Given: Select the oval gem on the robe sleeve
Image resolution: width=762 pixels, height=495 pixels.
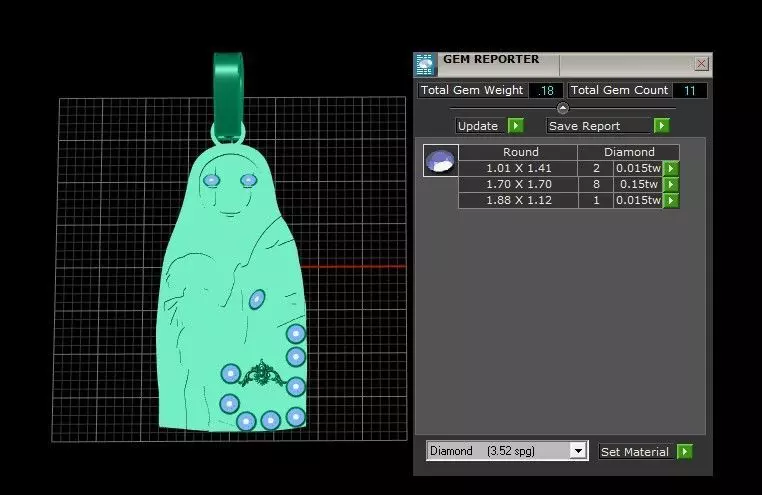Looking at the screenshot, I should click(257, 300).
